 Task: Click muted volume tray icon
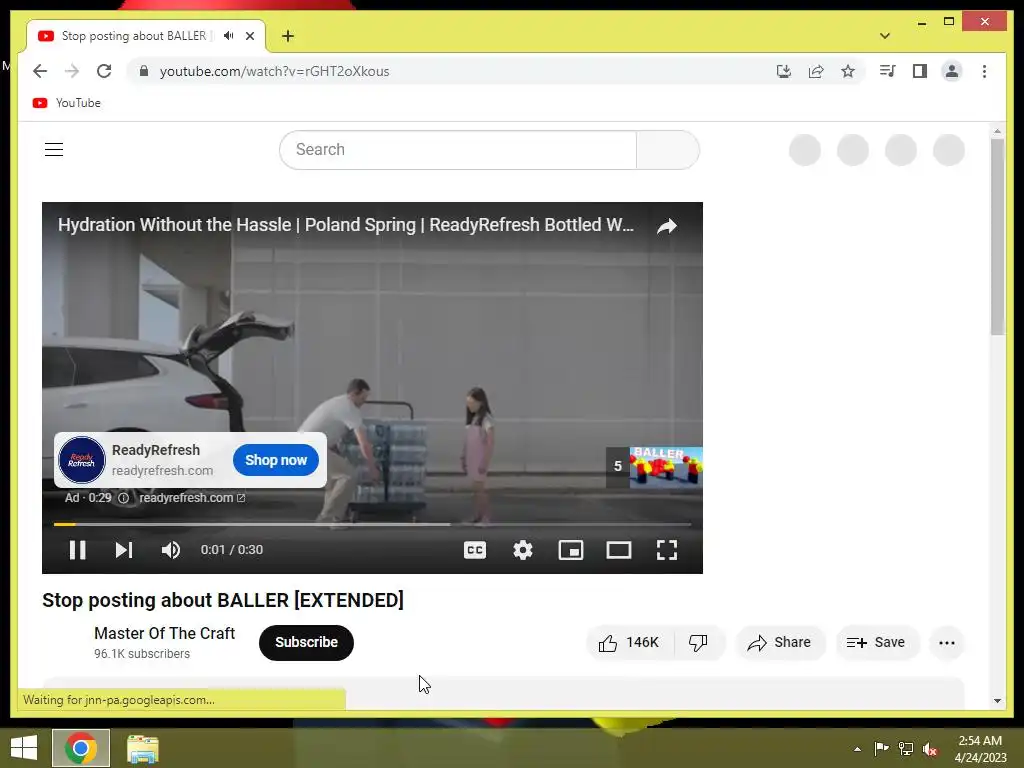coord(930,749)
